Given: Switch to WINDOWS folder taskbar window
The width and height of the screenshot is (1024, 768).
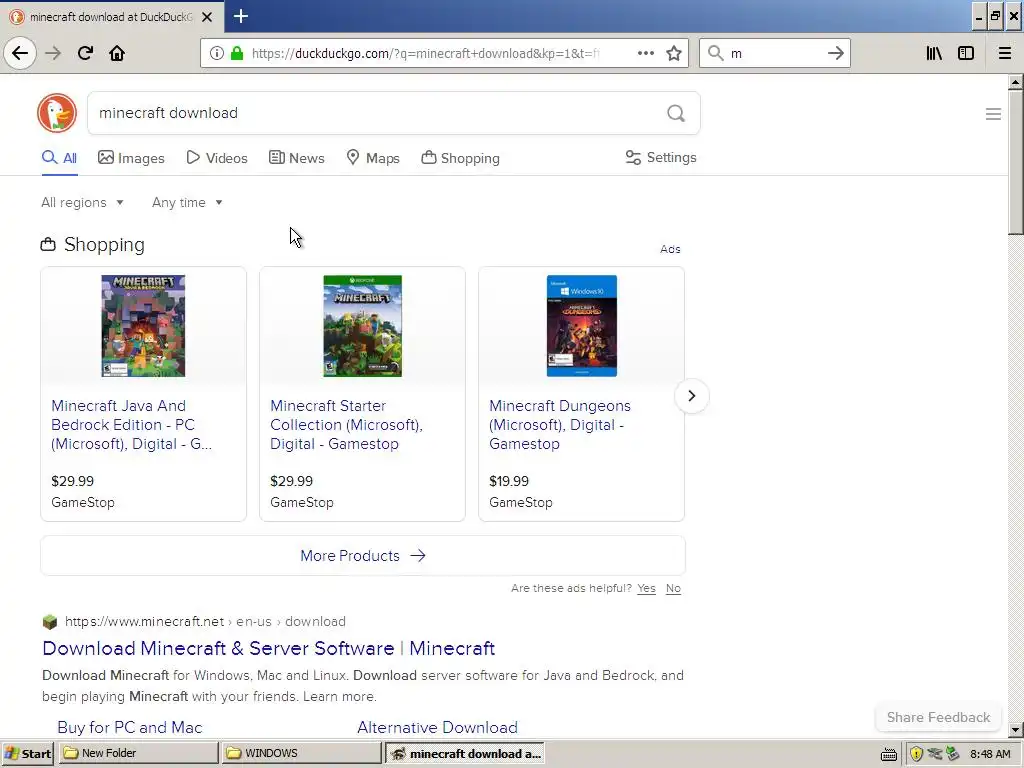Looking at the screenshot, I should pos(301,753).
